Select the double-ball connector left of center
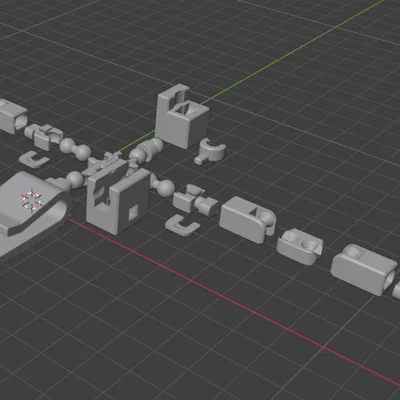Screen dimensions: 400x400 76,149
